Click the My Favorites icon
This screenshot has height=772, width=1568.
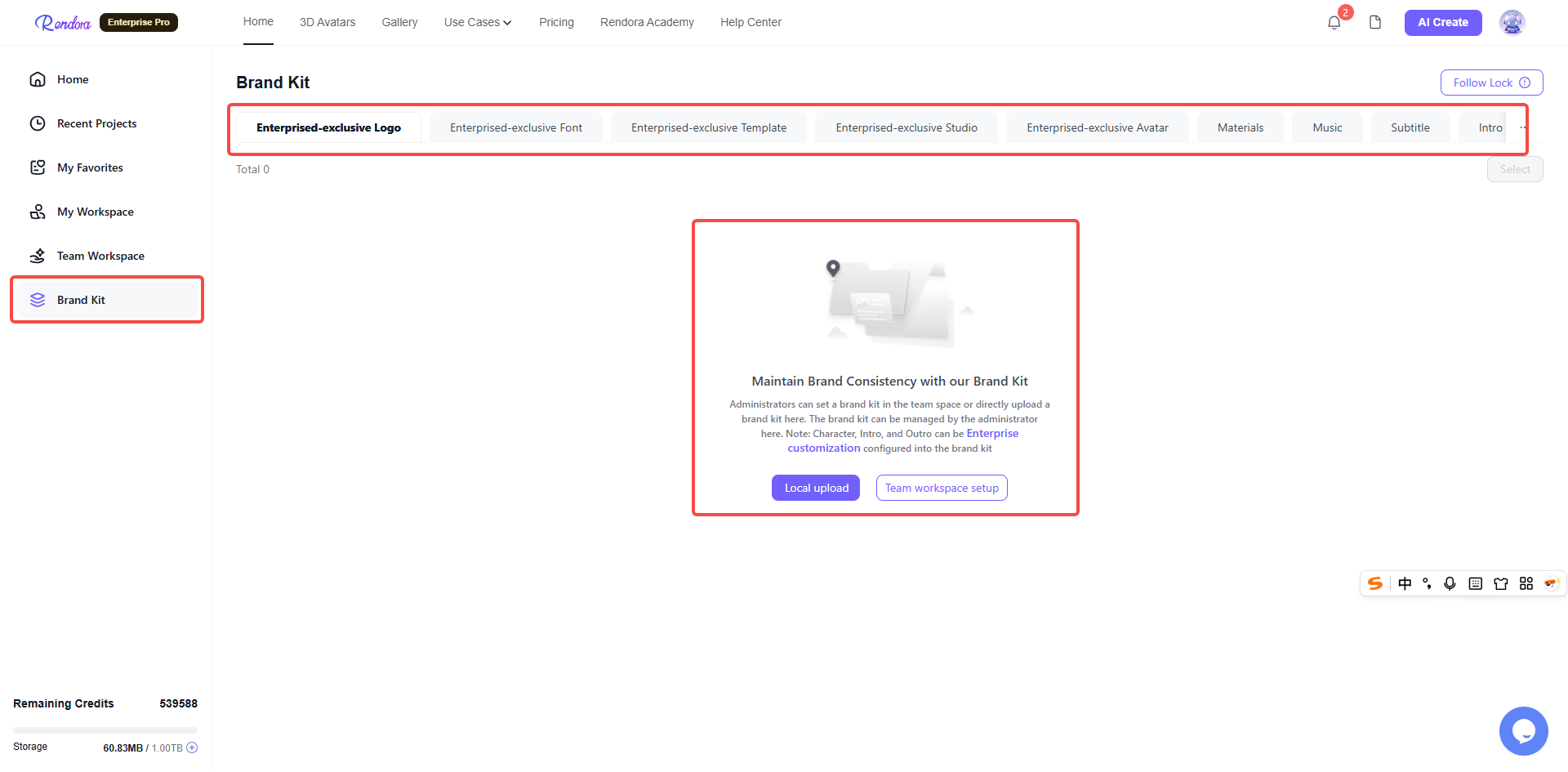pos(38,167)
